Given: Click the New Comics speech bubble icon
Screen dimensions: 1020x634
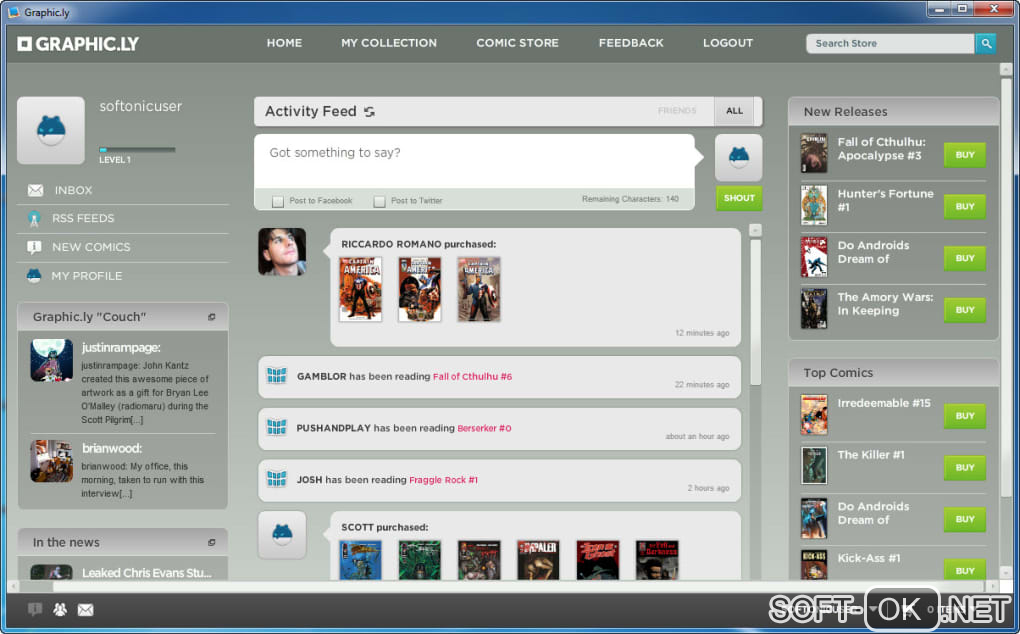Looking at the screenshot, I should tap(34, 247).
